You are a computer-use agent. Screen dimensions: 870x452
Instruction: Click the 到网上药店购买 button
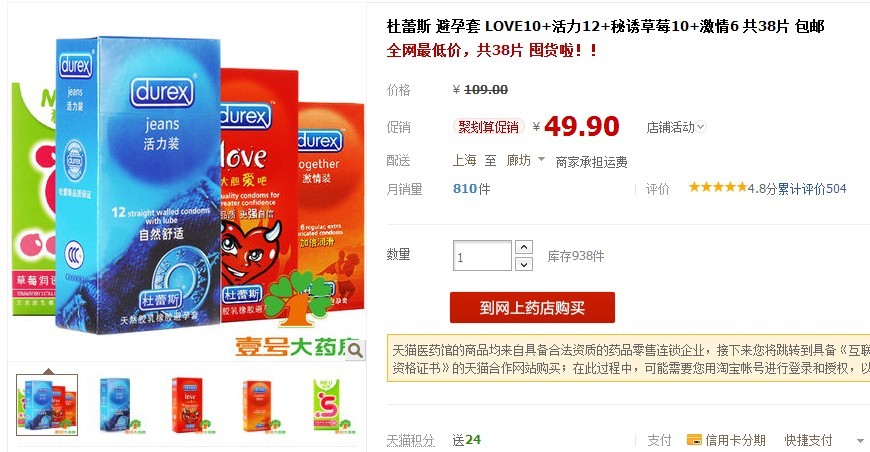(532, 307)
